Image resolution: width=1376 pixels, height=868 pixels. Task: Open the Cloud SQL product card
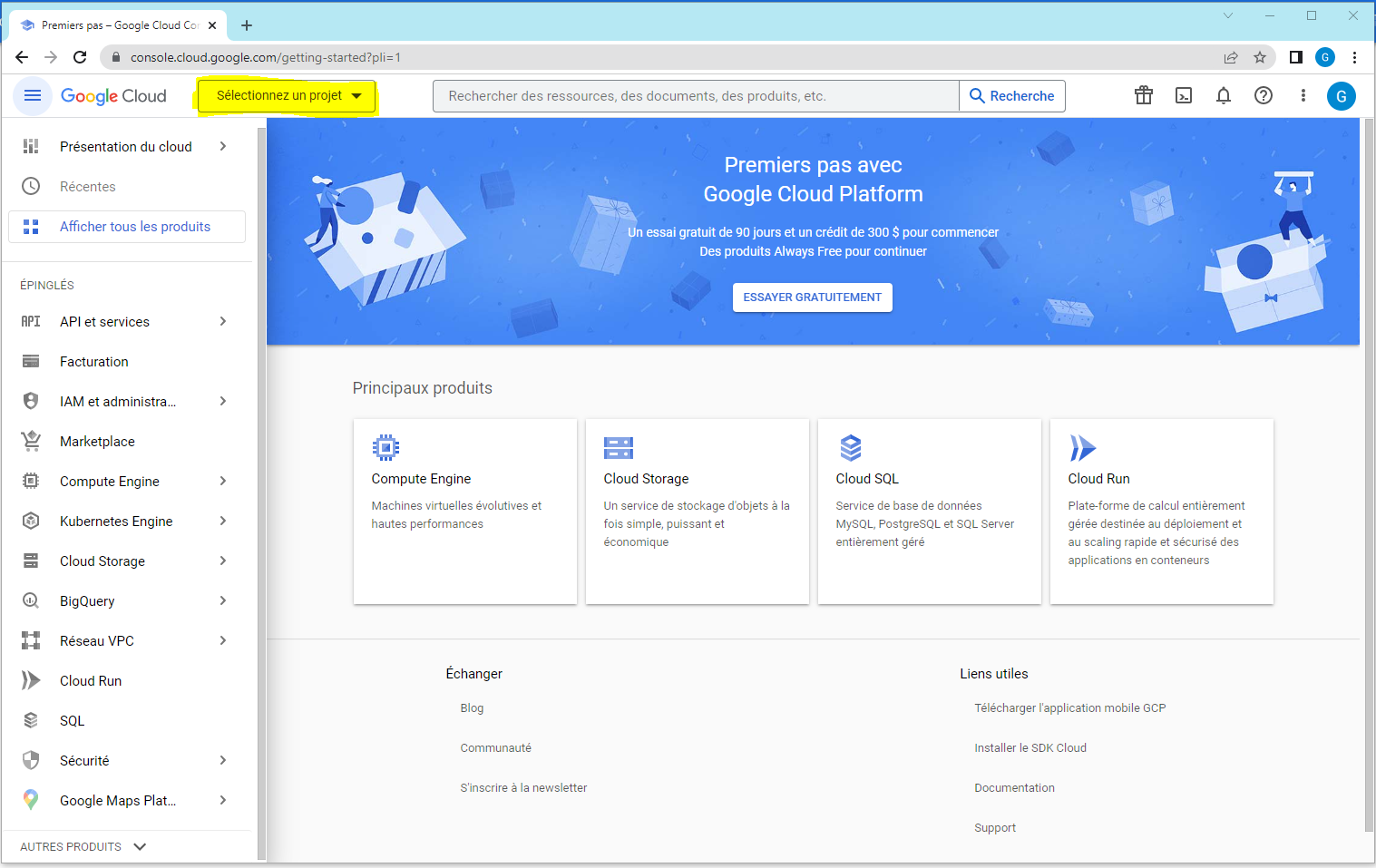click(x=929, y=511)
